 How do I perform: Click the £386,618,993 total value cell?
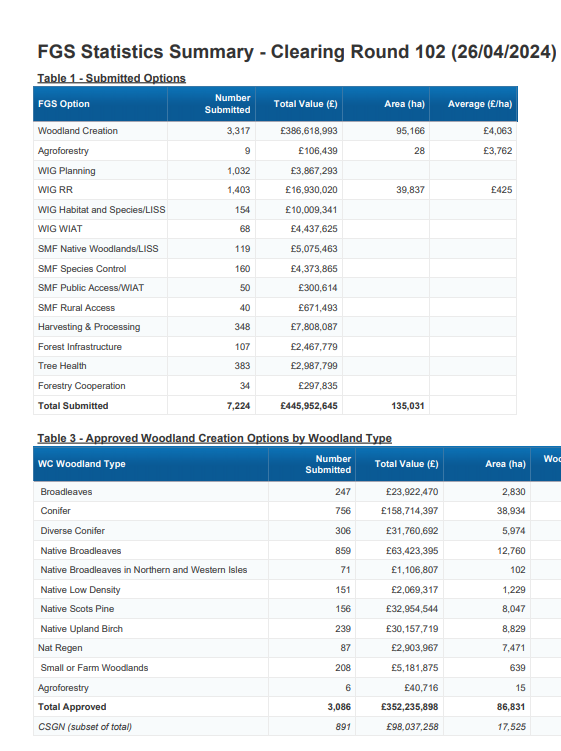[x=309, y=131]
